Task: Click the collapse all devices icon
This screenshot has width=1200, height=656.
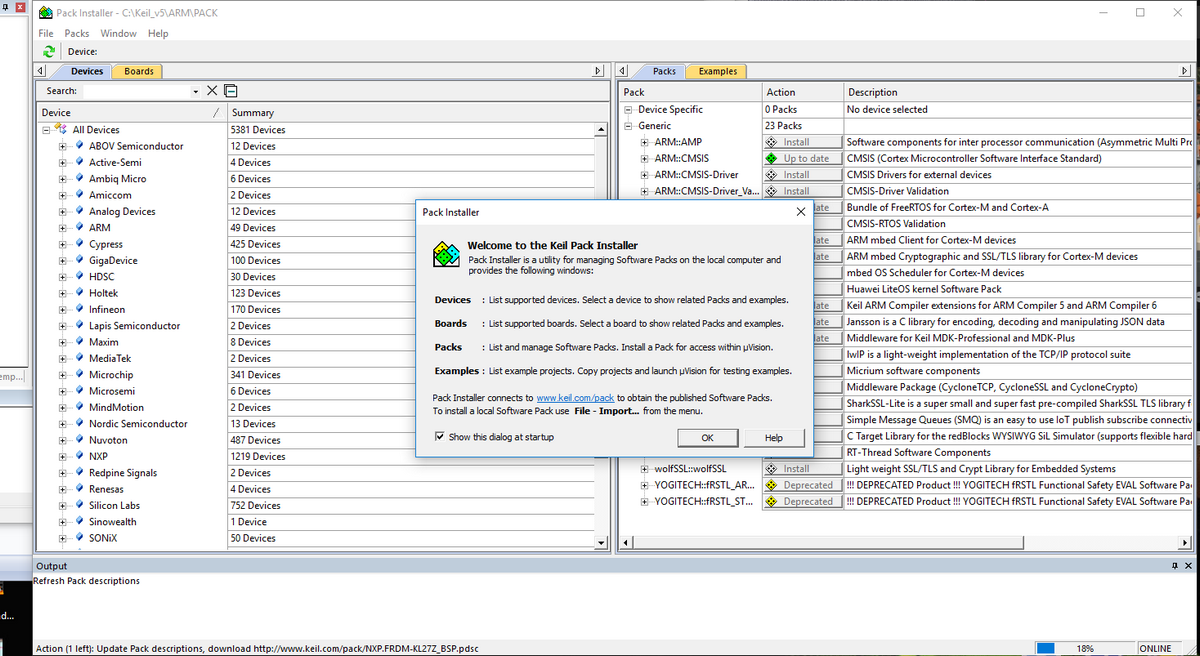Action: [x=230, y=91]
